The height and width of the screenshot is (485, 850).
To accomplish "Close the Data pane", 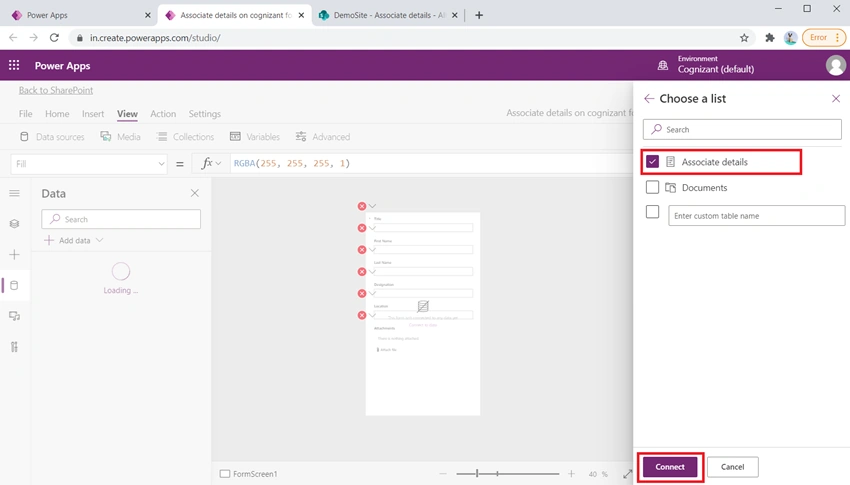I will click(x=195, y=193).
